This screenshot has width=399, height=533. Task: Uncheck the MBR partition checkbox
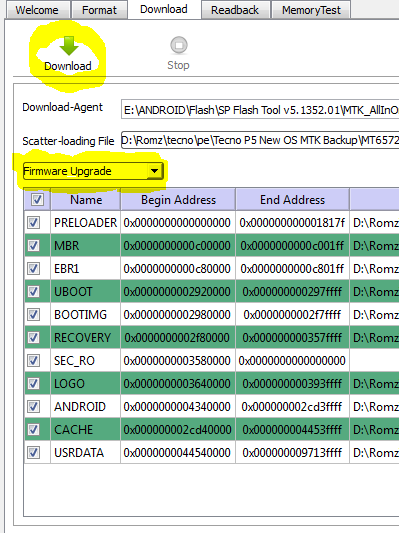coord(34,246)
